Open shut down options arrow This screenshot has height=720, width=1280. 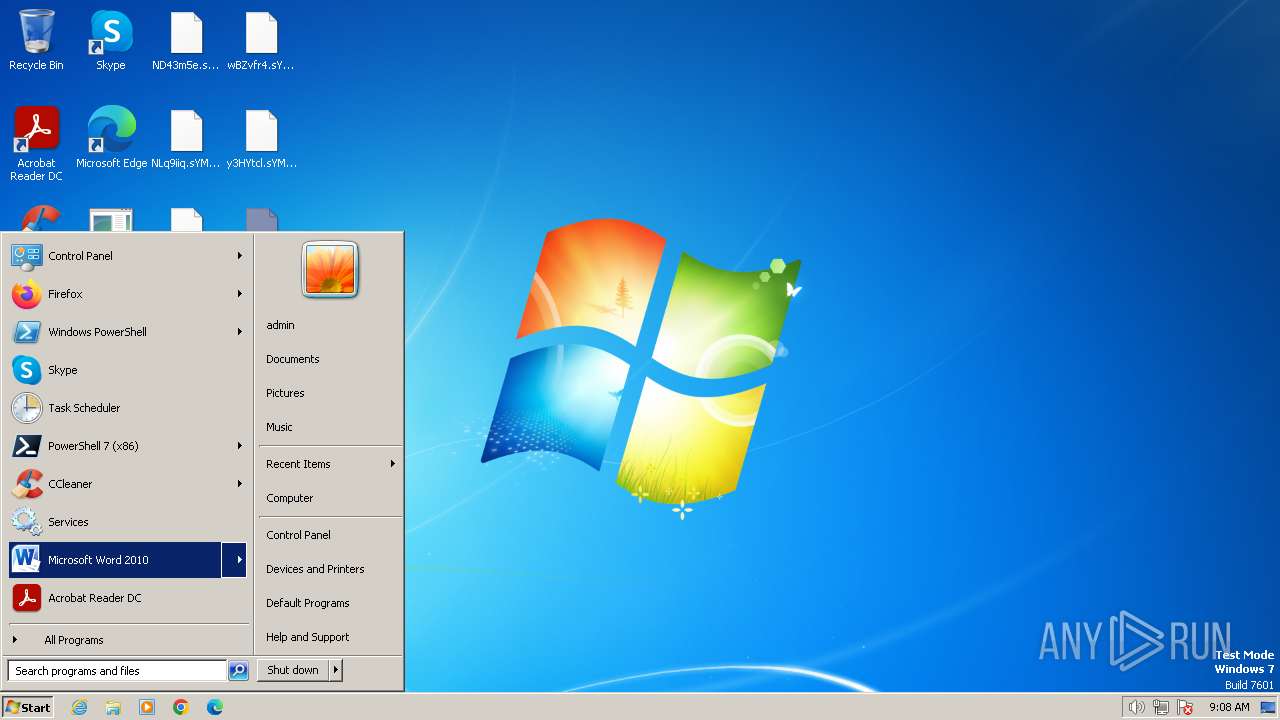pyautogui.click(x=336, y=671)
